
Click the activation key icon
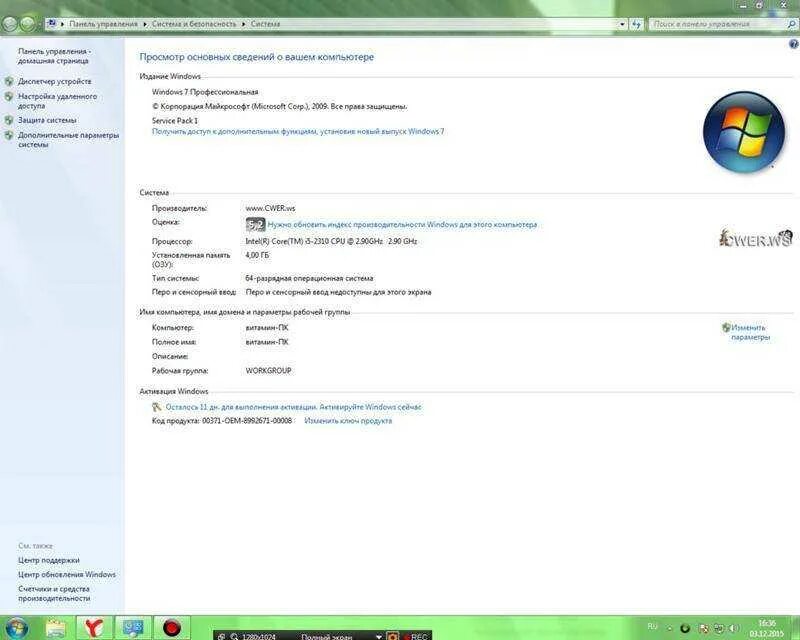(157, 407)
